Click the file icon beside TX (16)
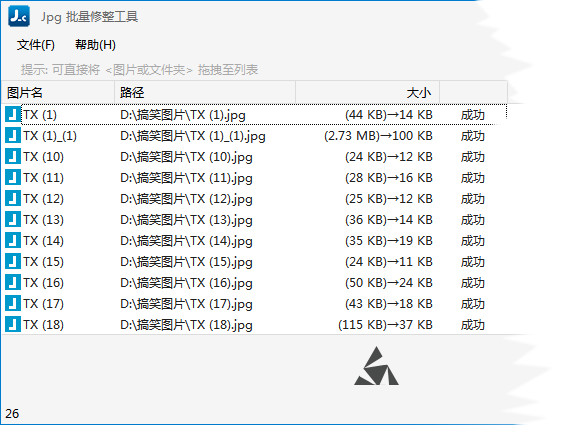Image resolution: width=561 pixels, height=425 pixels. coord(13,283)
